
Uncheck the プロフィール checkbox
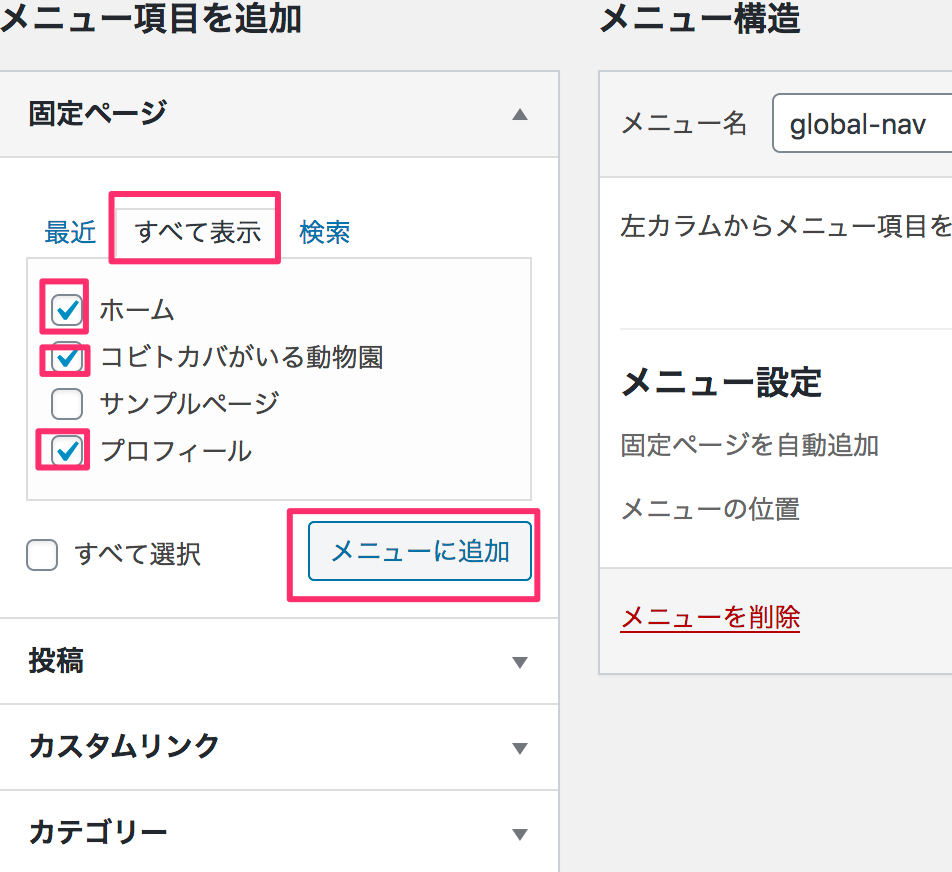pos(67,451)
